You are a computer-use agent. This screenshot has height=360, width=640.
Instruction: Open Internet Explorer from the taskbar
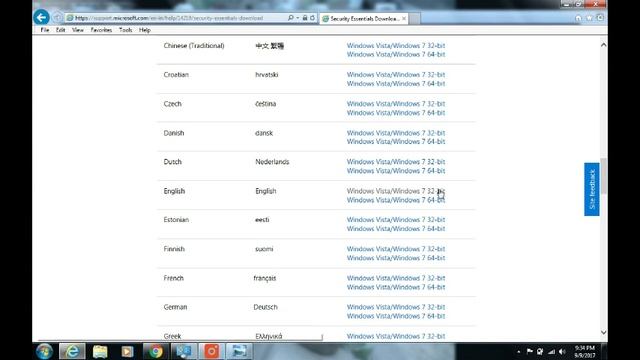72,351
